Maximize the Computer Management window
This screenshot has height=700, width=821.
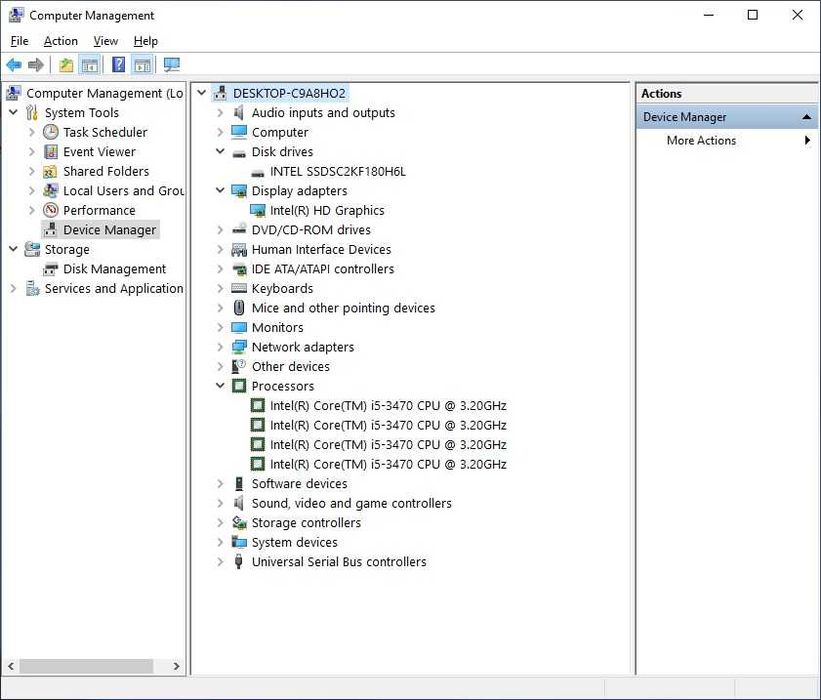[x=752, y=15]
